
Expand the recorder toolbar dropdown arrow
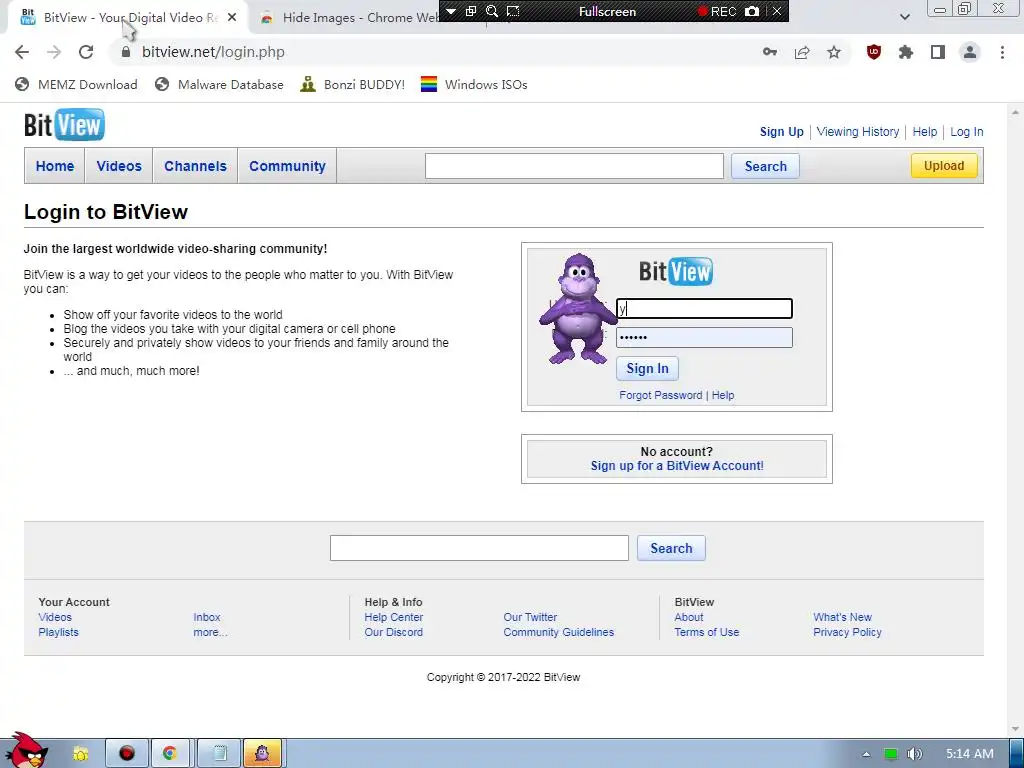451,11
